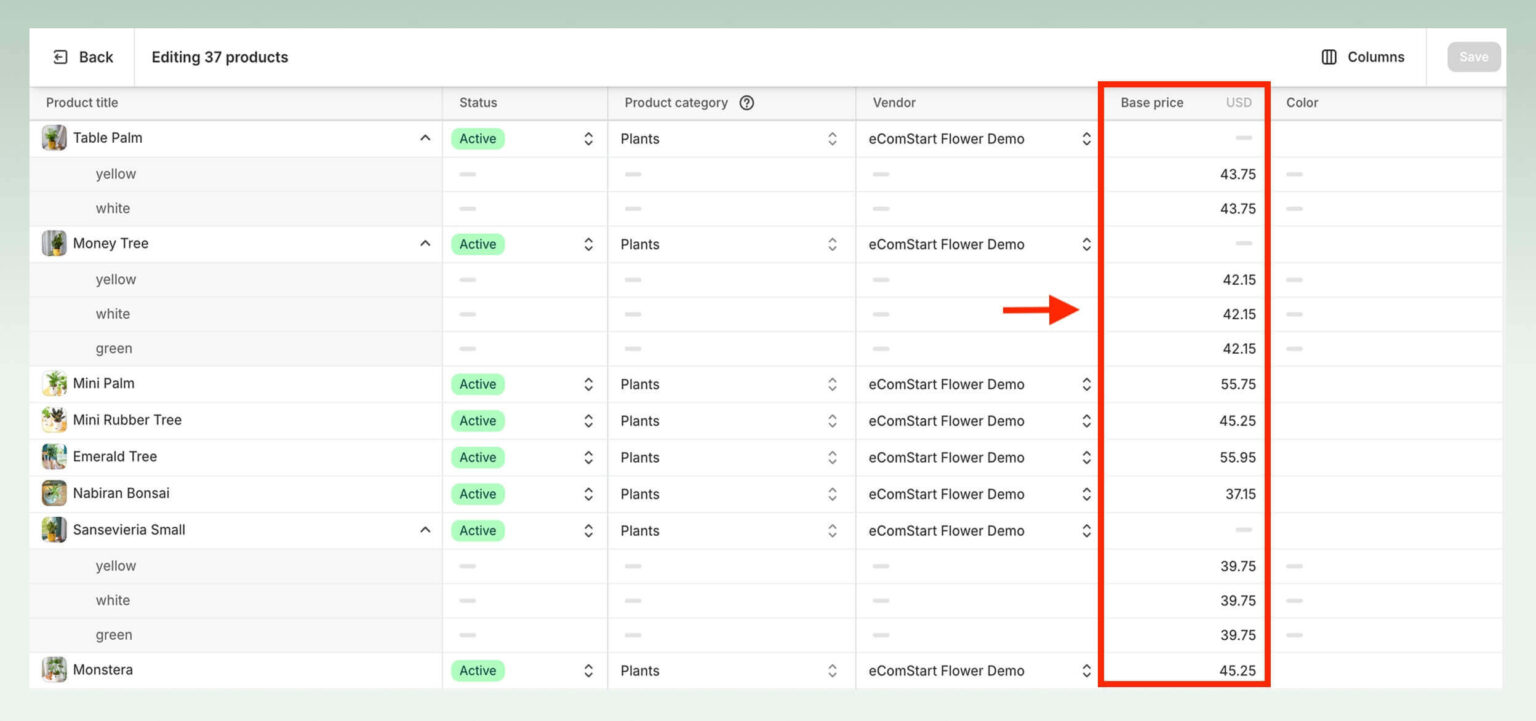The width and height of the screenshot is (1536, 721).
Task: Click the Product title column header
Action: pyautogui.click(x=82, y=102)
